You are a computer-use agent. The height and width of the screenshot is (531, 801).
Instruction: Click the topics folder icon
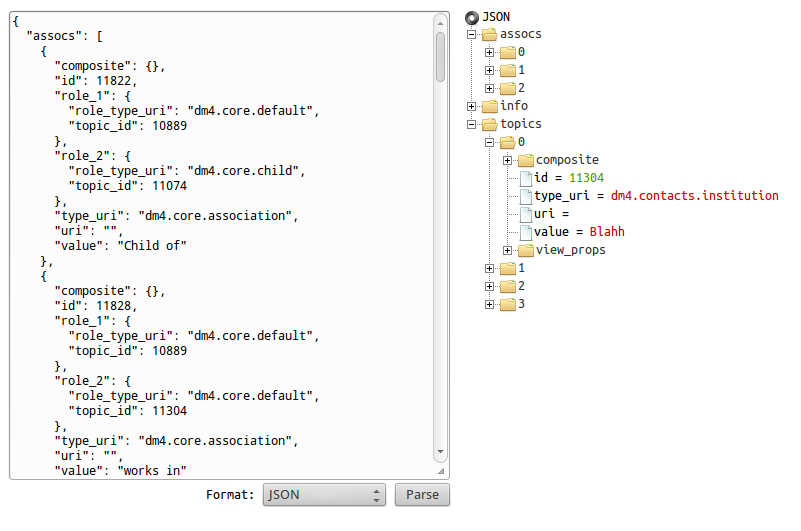click(490, 124)
